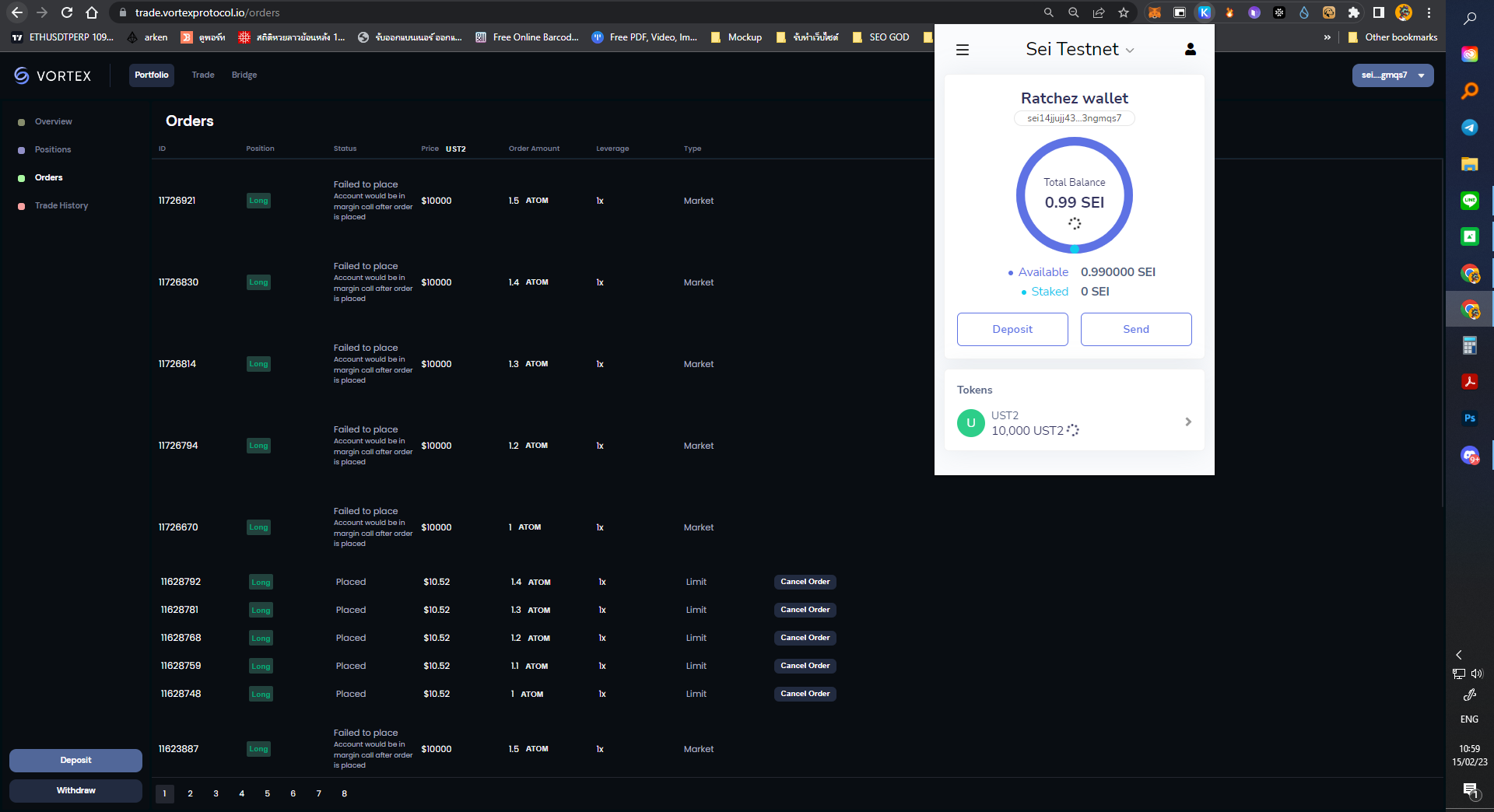
Task: Expand the system tray hidden icons arrow
Action: [x=1459, y=655]
